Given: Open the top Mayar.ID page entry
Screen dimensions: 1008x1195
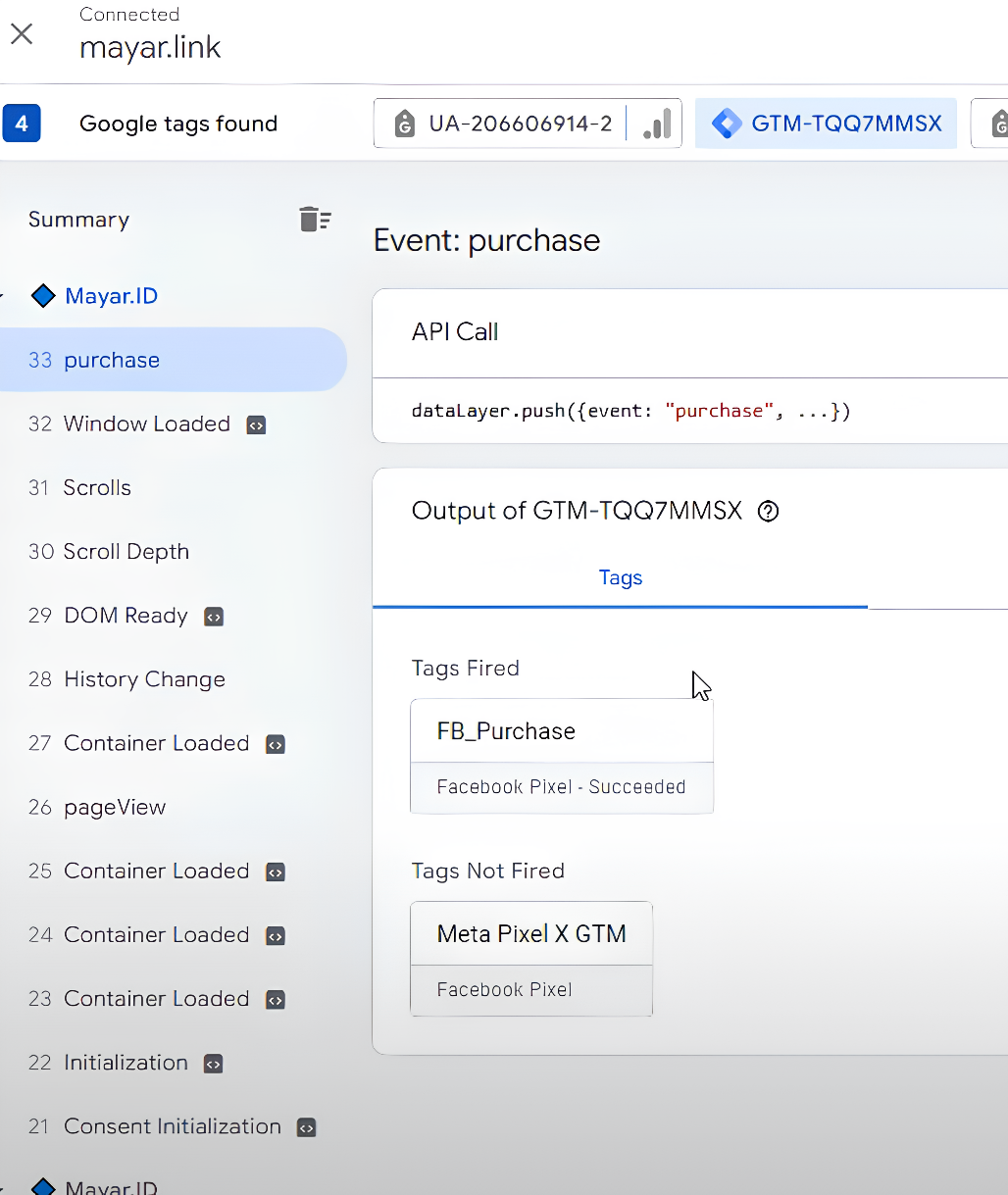Looking at the screenshot, I should click(x=111, y=296).
